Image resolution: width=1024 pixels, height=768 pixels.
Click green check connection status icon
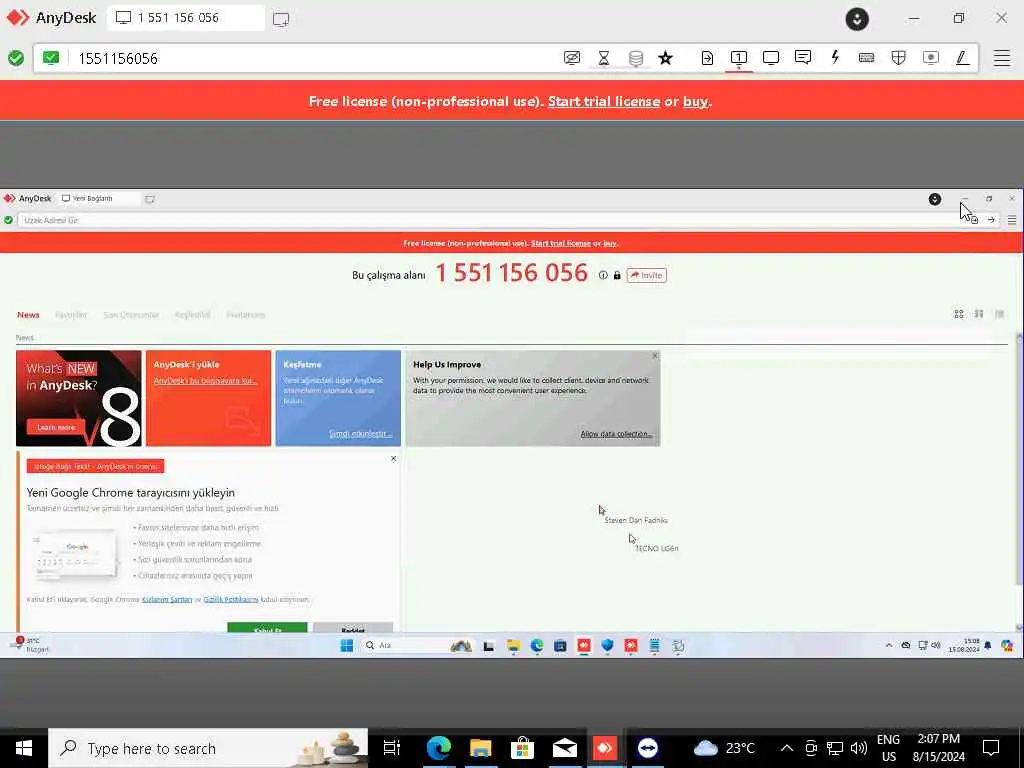tap(16, 58)
